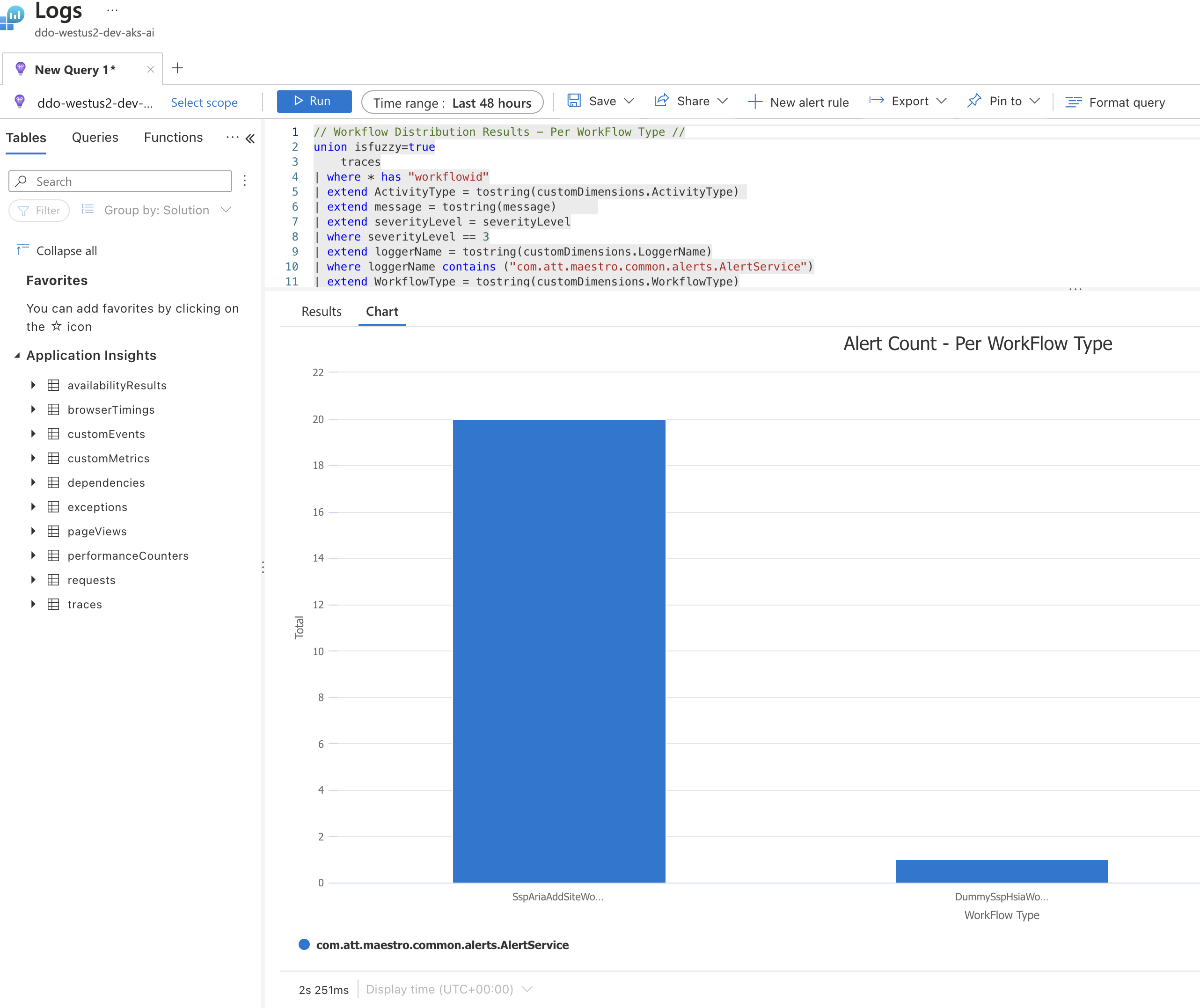Screen dimensions: 1200x1008
Task: Click the pane splitter handle dots
Action: 263,567
